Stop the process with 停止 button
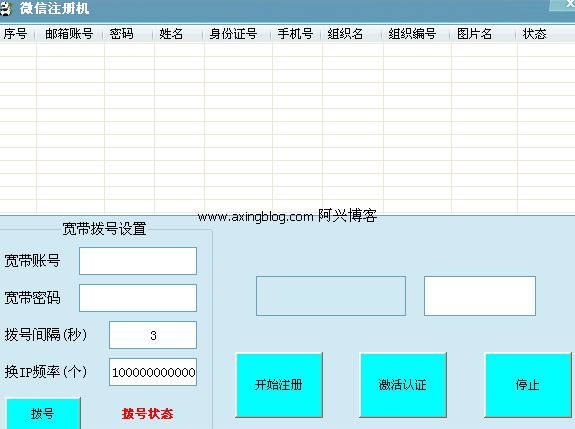Image resolution: width=575 pixels, height=429 pixels. 528,385
